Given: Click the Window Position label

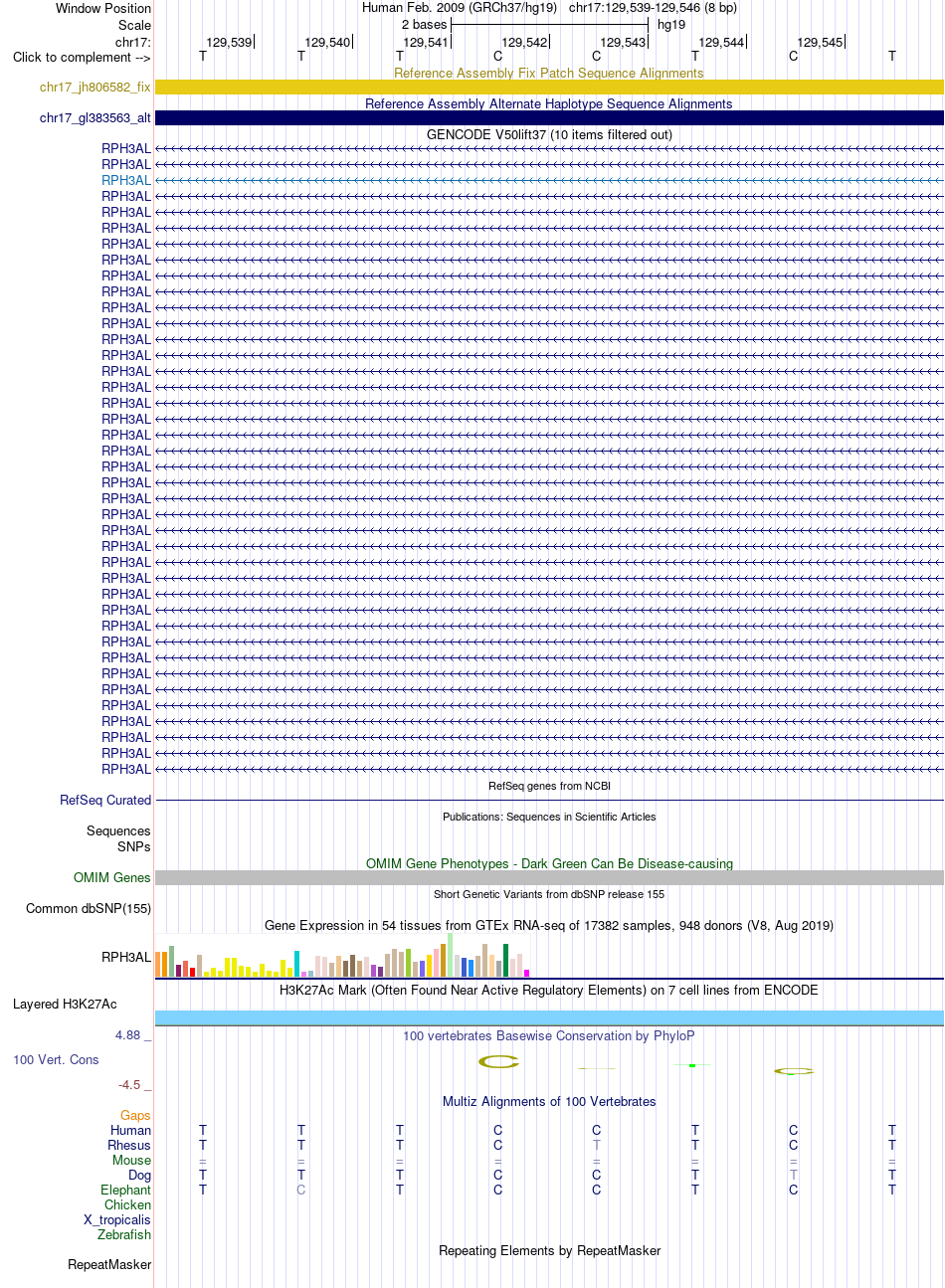Looking at the screenshot, I should click(103, 9).
